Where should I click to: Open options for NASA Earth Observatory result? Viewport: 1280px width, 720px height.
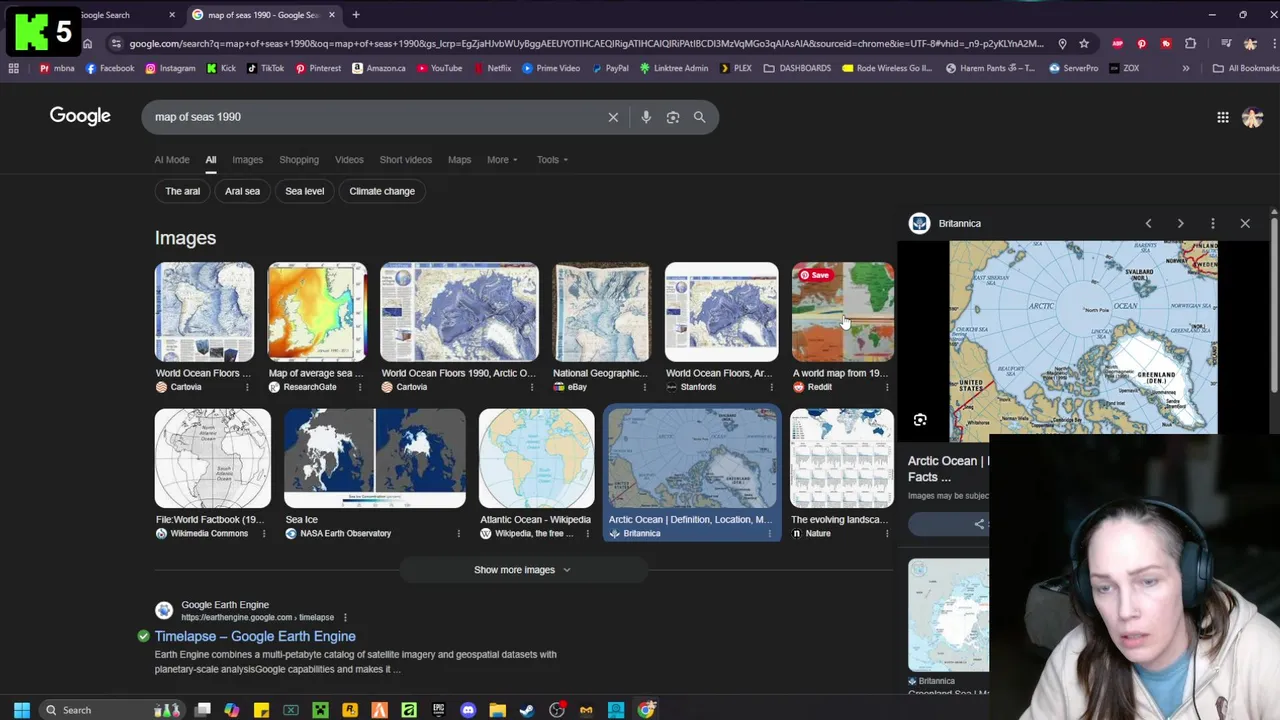[x=459, y=534]
